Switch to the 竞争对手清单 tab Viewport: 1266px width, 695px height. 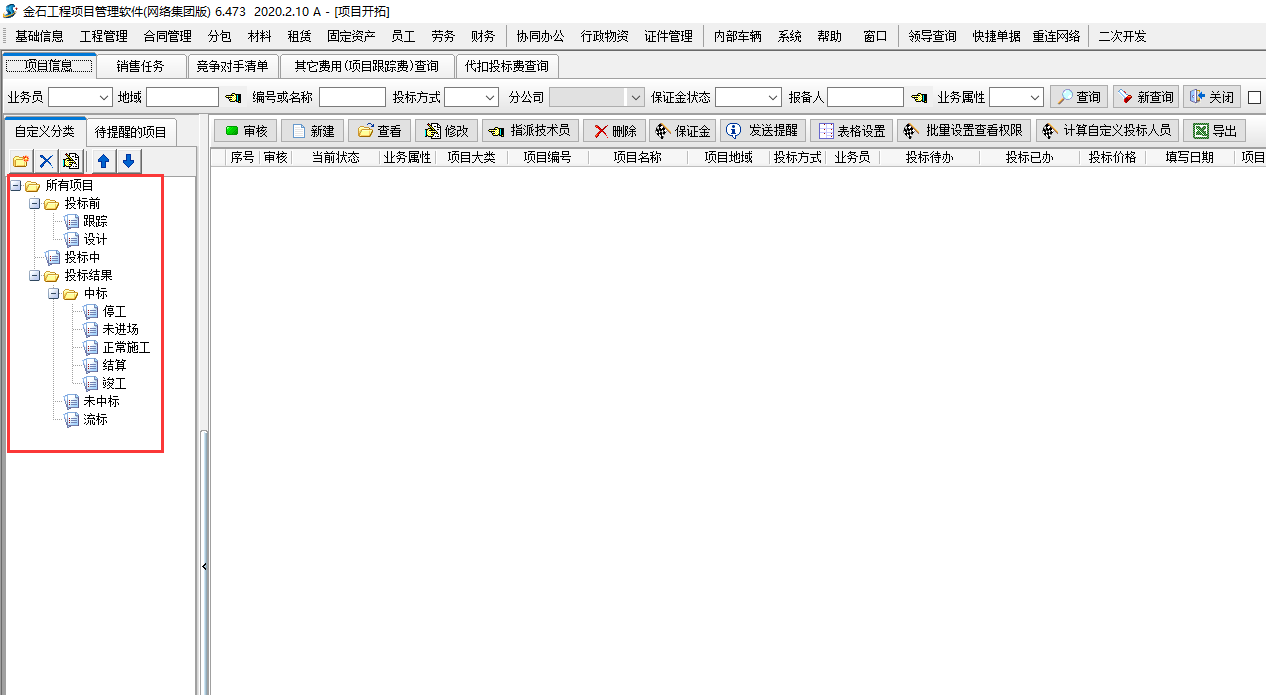click(232, 66)
